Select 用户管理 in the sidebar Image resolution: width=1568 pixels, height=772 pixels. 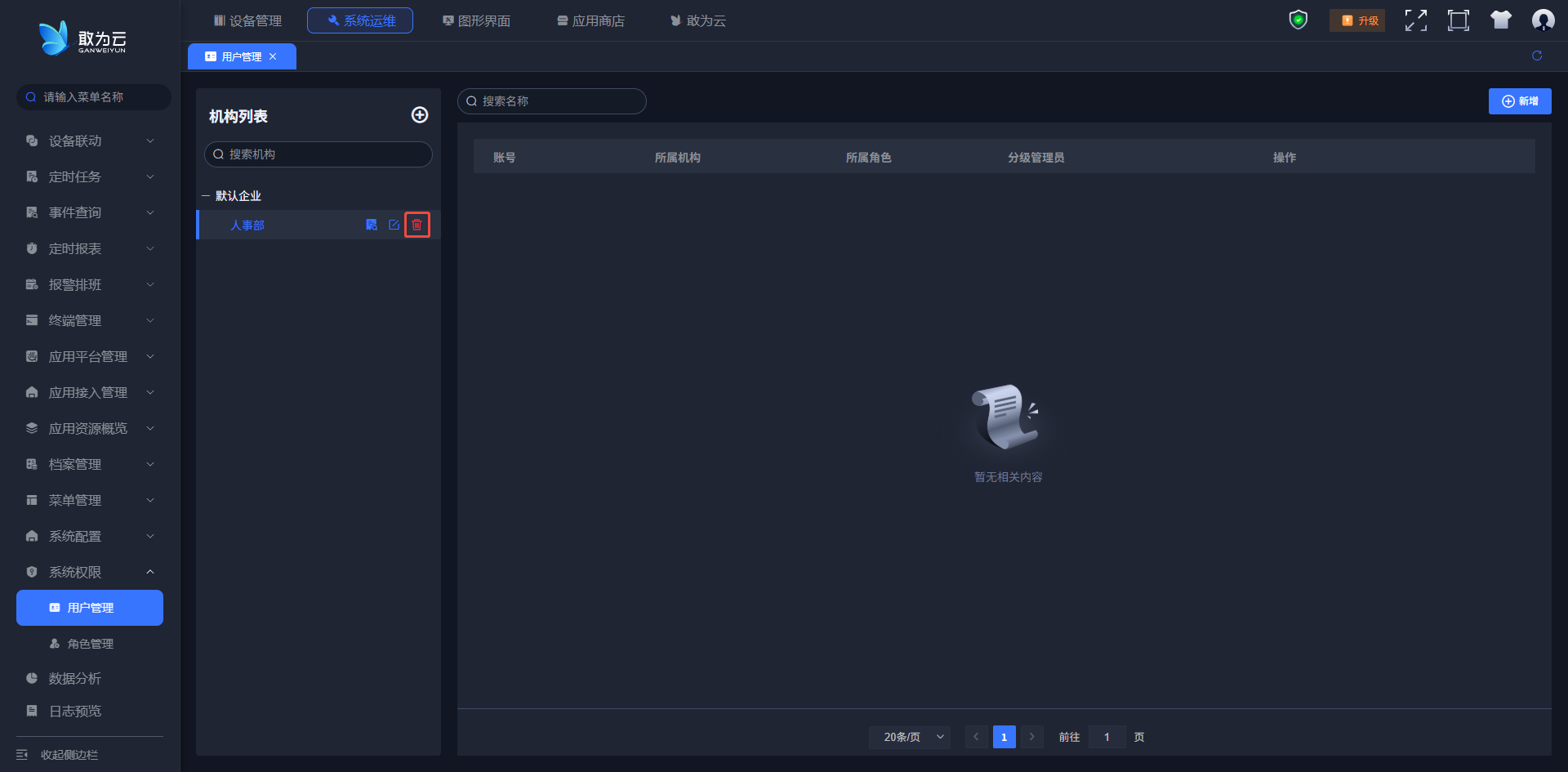pos(90,608)
